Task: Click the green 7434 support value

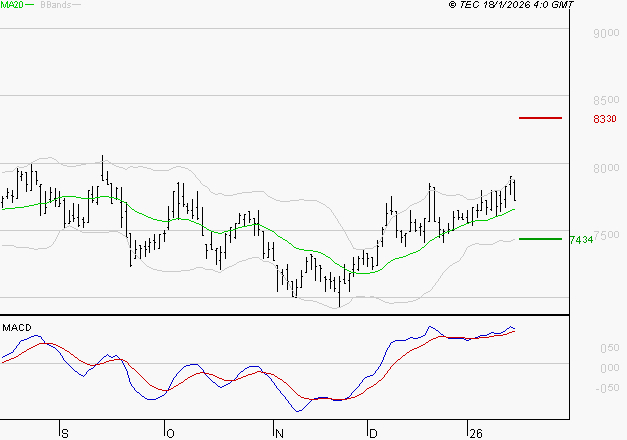Action: pyautogui.click(x=581, y=240)
